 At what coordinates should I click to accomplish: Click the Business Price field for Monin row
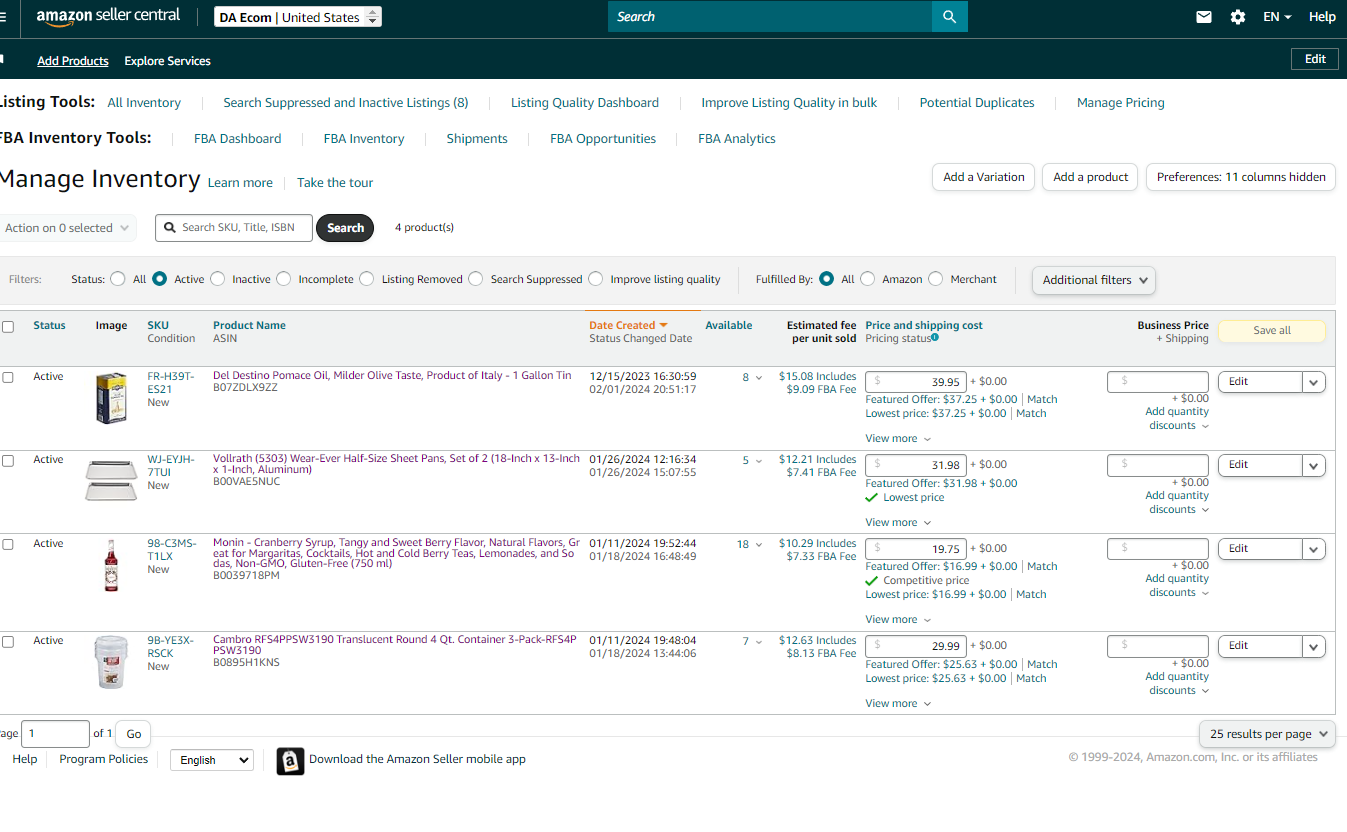pos(1158,549)
